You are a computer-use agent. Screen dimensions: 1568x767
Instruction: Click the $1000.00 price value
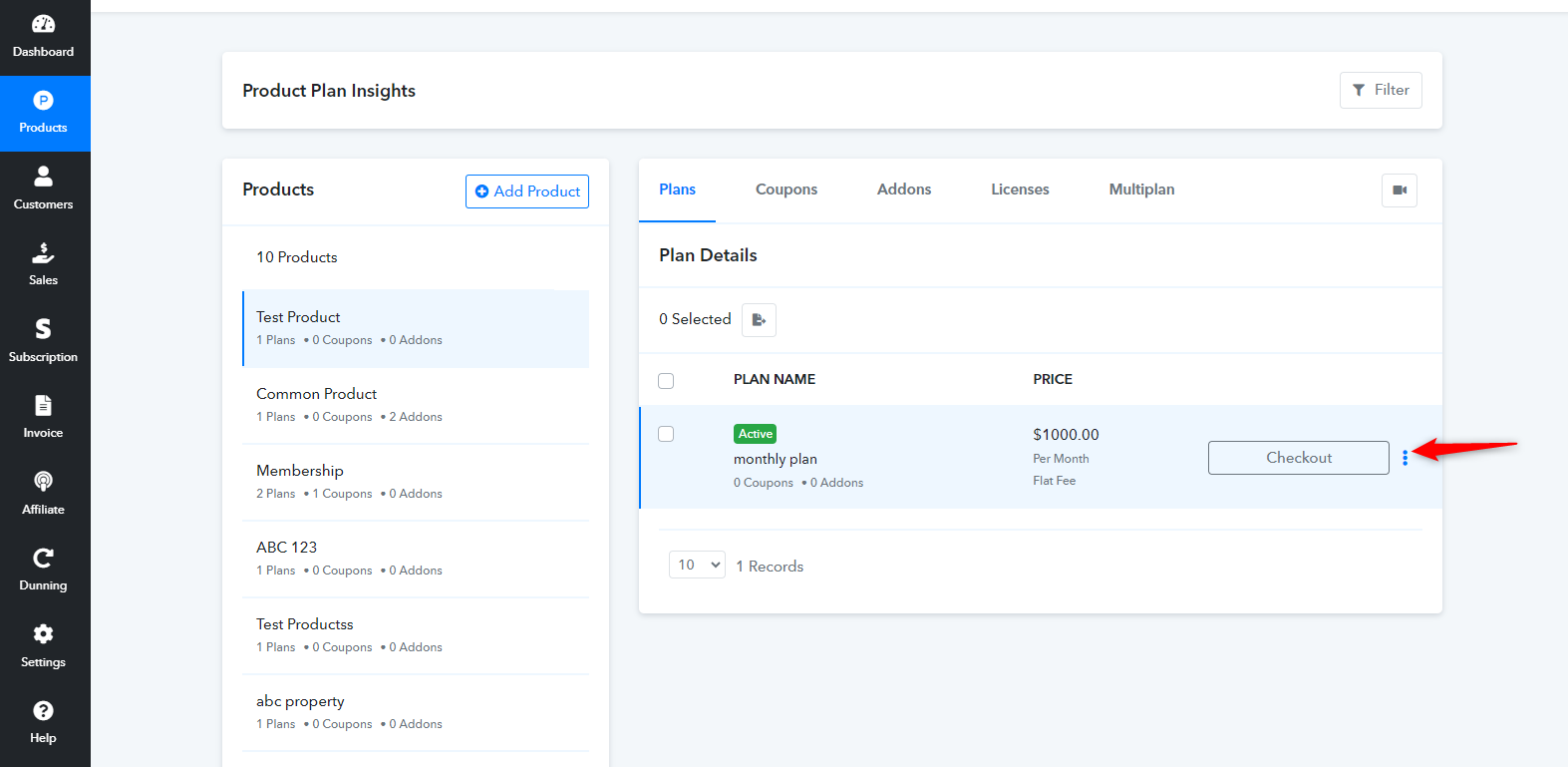[1066, 435]
